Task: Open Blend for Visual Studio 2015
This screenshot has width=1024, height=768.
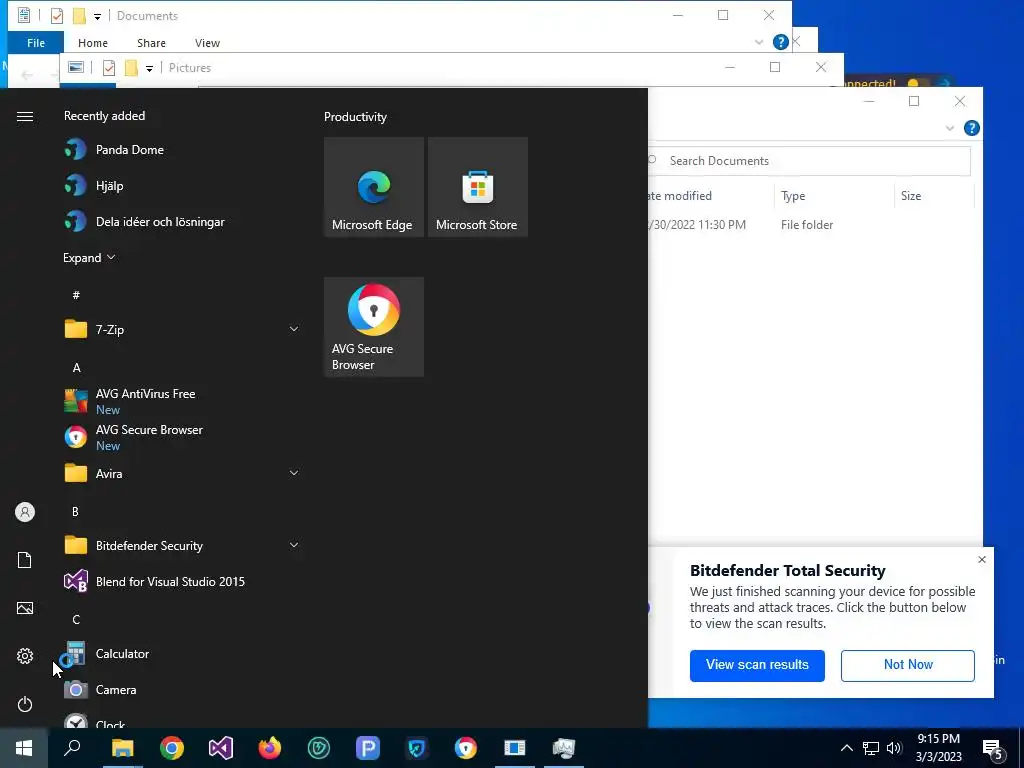Action: point(183,581)
